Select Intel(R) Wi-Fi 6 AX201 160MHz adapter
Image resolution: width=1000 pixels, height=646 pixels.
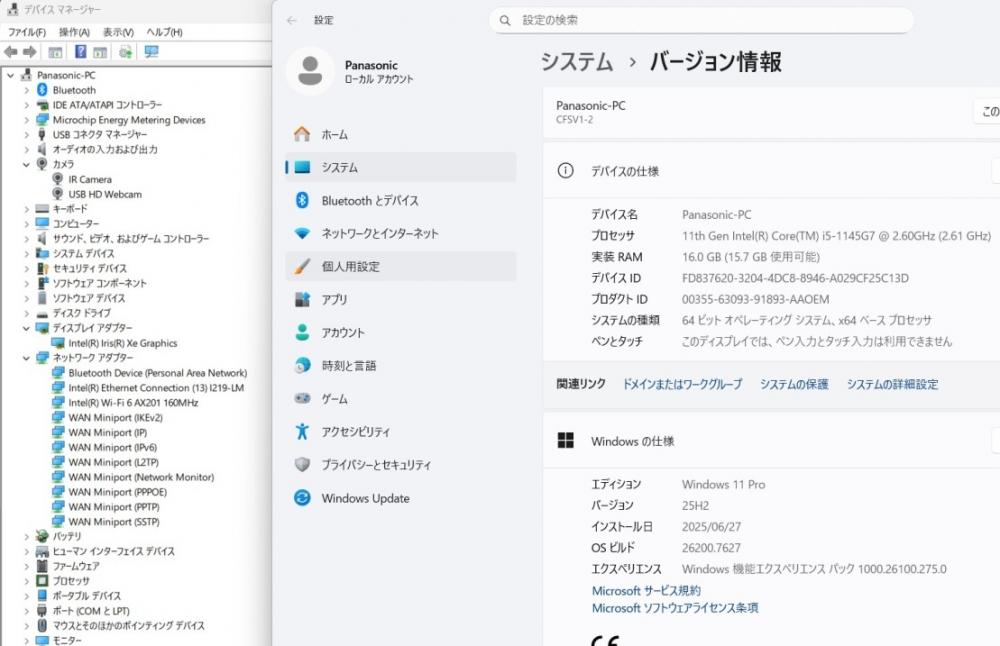tap(133, 402)
